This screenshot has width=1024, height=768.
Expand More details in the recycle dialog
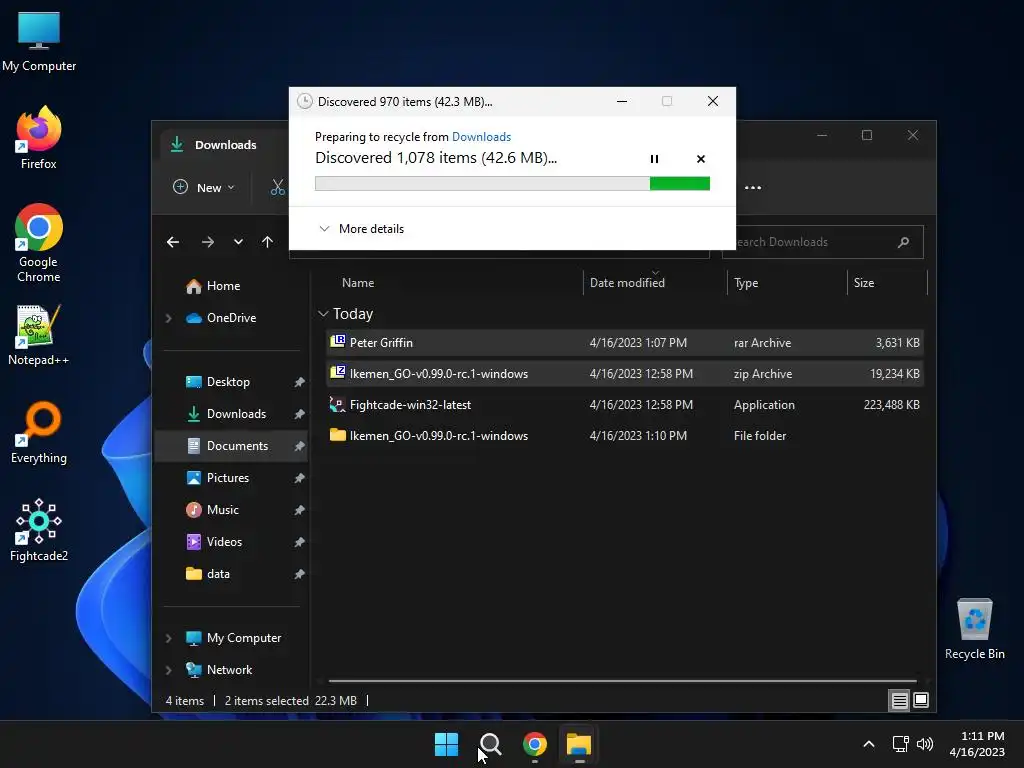(361, 229)
